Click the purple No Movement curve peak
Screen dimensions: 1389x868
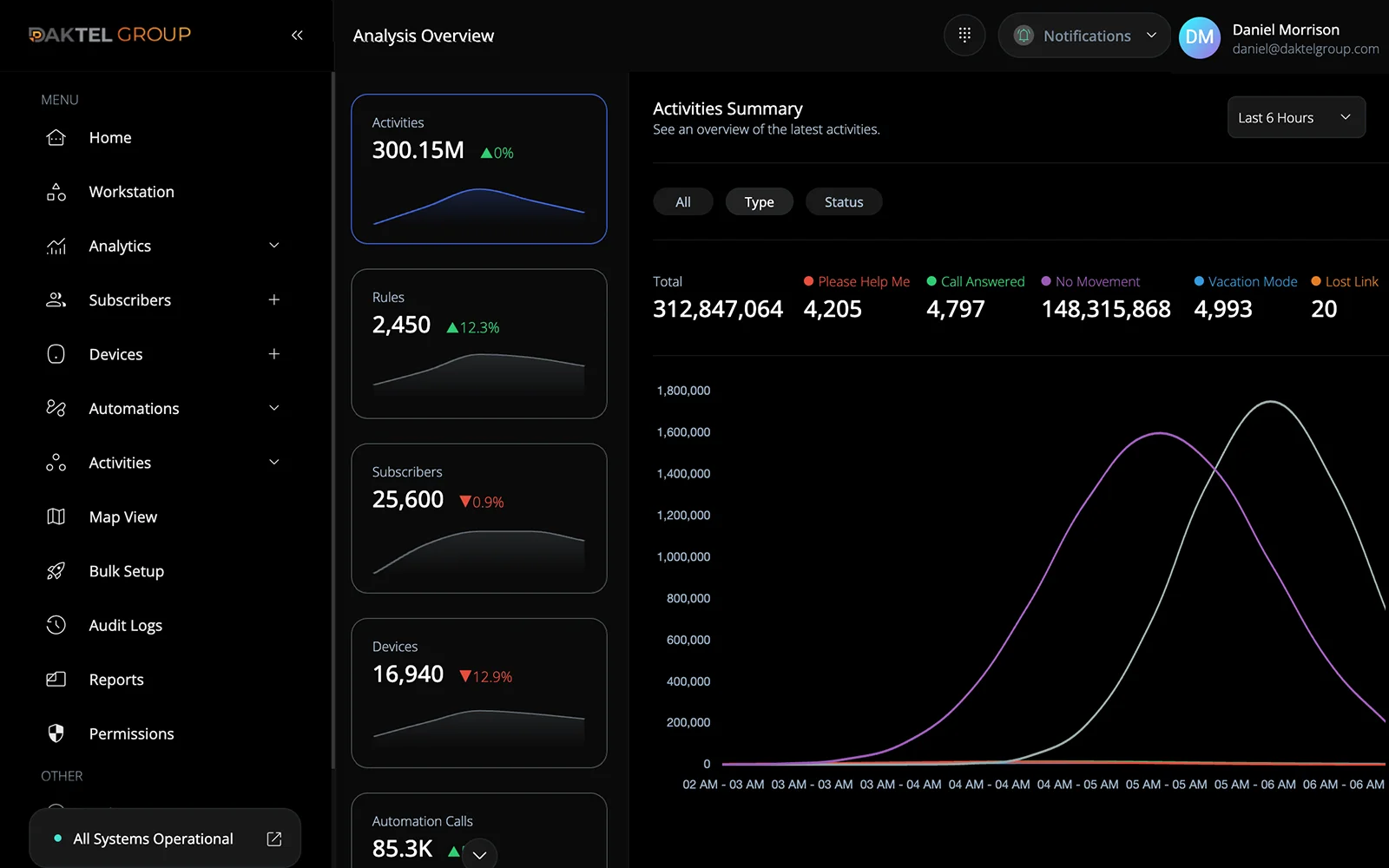tap(1161, 433)
